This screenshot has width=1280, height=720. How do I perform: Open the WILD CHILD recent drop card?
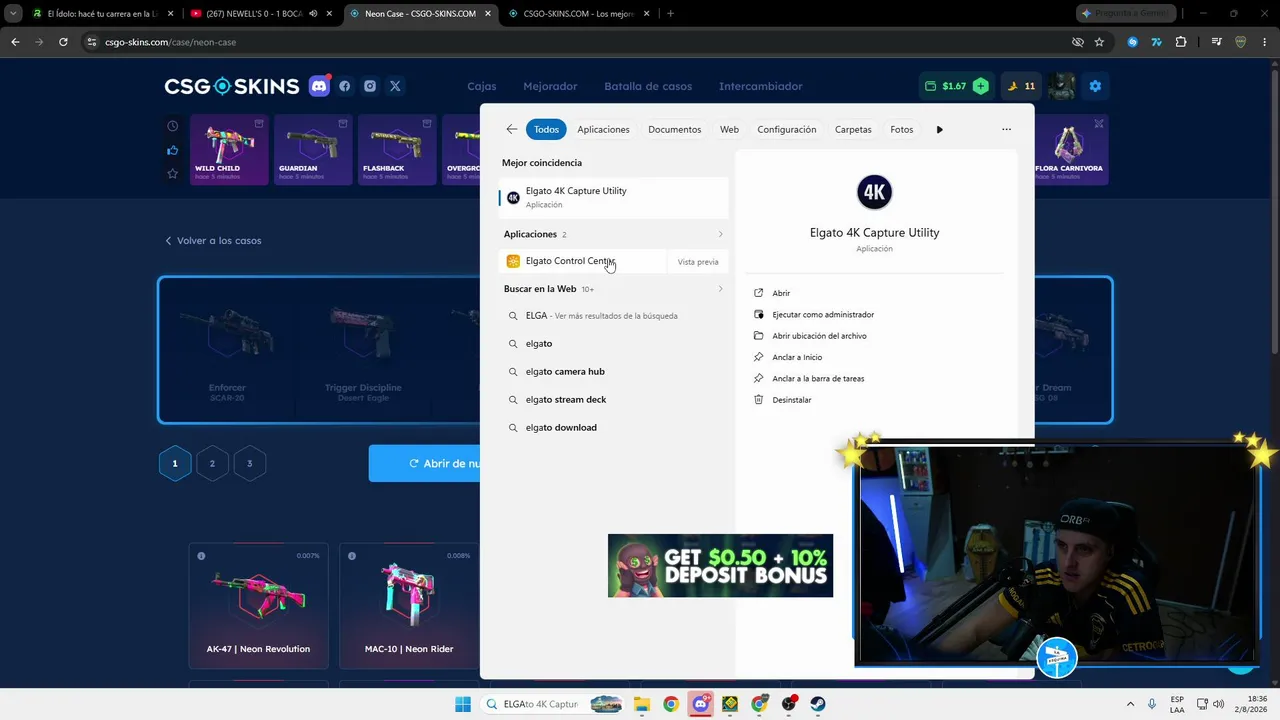(228, 150)
